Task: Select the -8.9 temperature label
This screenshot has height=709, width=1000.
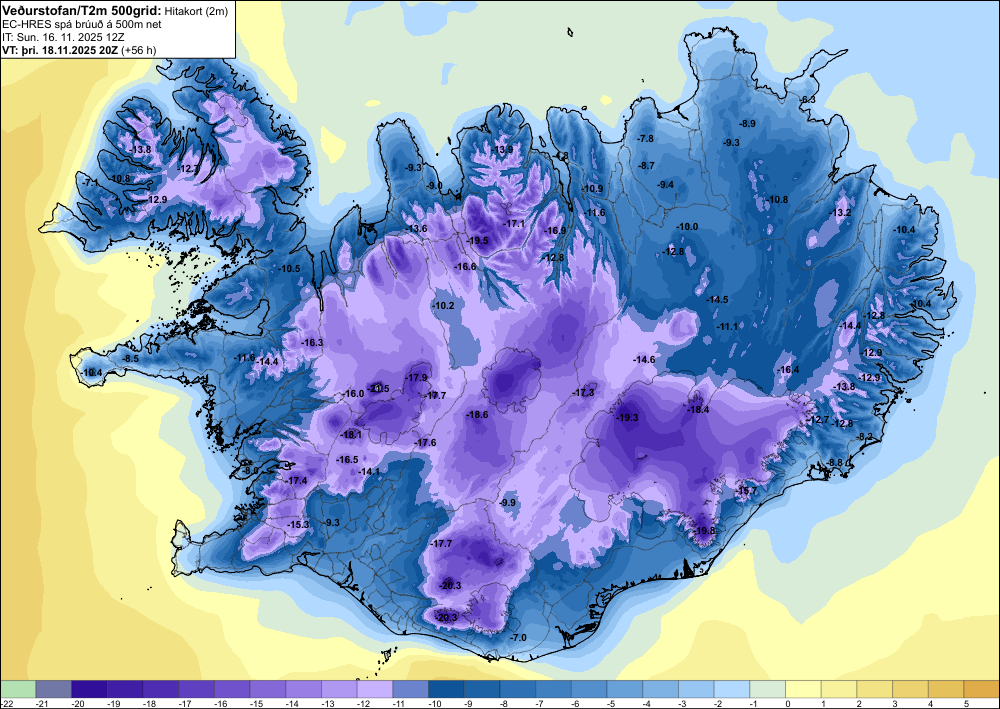Action: click(x=747, y=124)
